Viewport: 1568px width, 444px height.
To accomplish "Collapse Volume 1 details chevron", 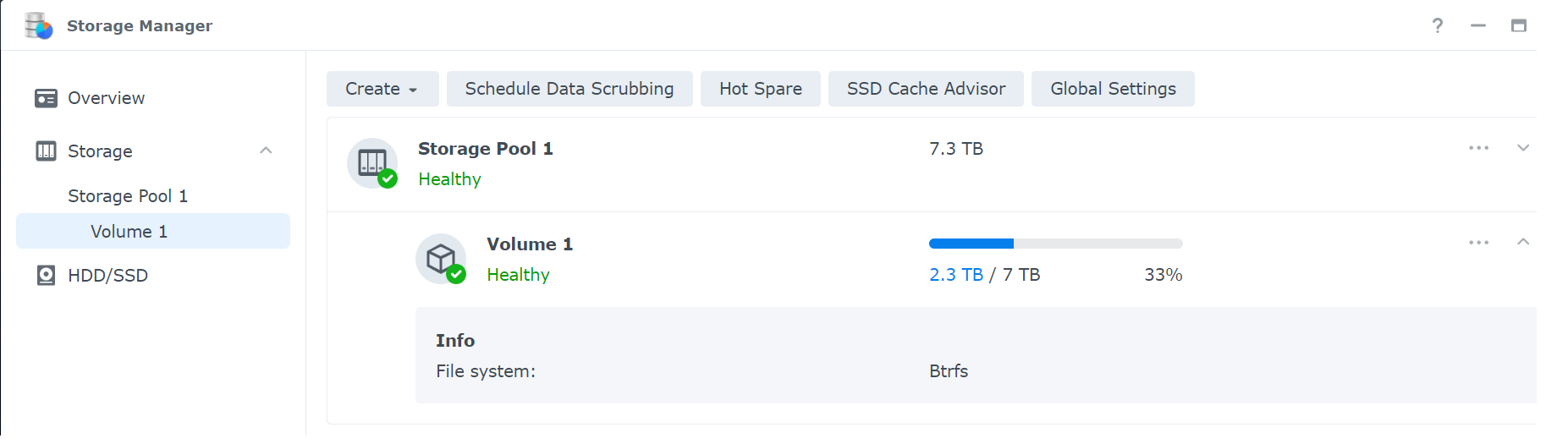I will point(1523,242).
